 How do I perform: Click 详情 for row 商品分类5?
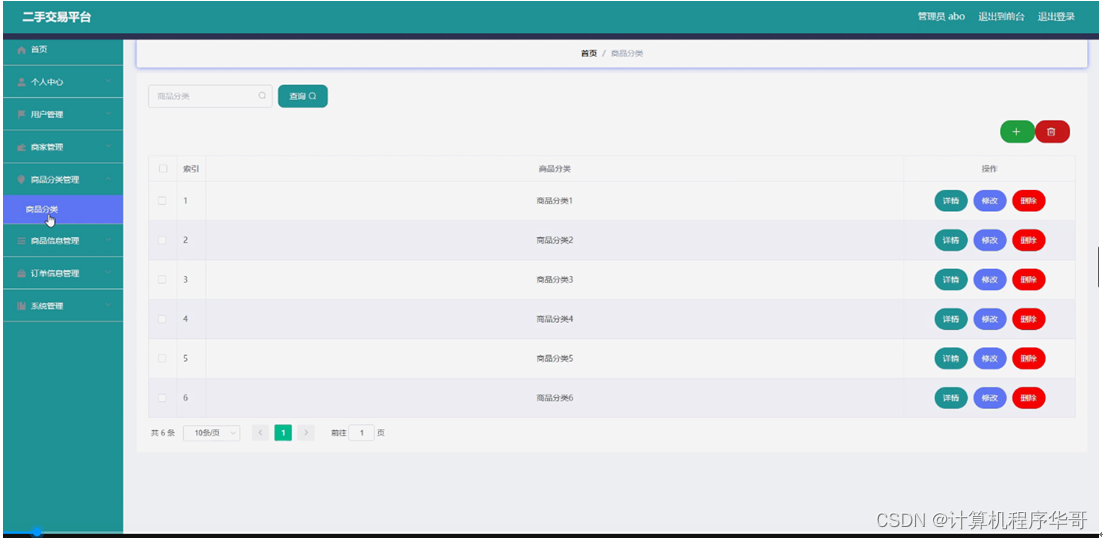click(x=950, y=358)
